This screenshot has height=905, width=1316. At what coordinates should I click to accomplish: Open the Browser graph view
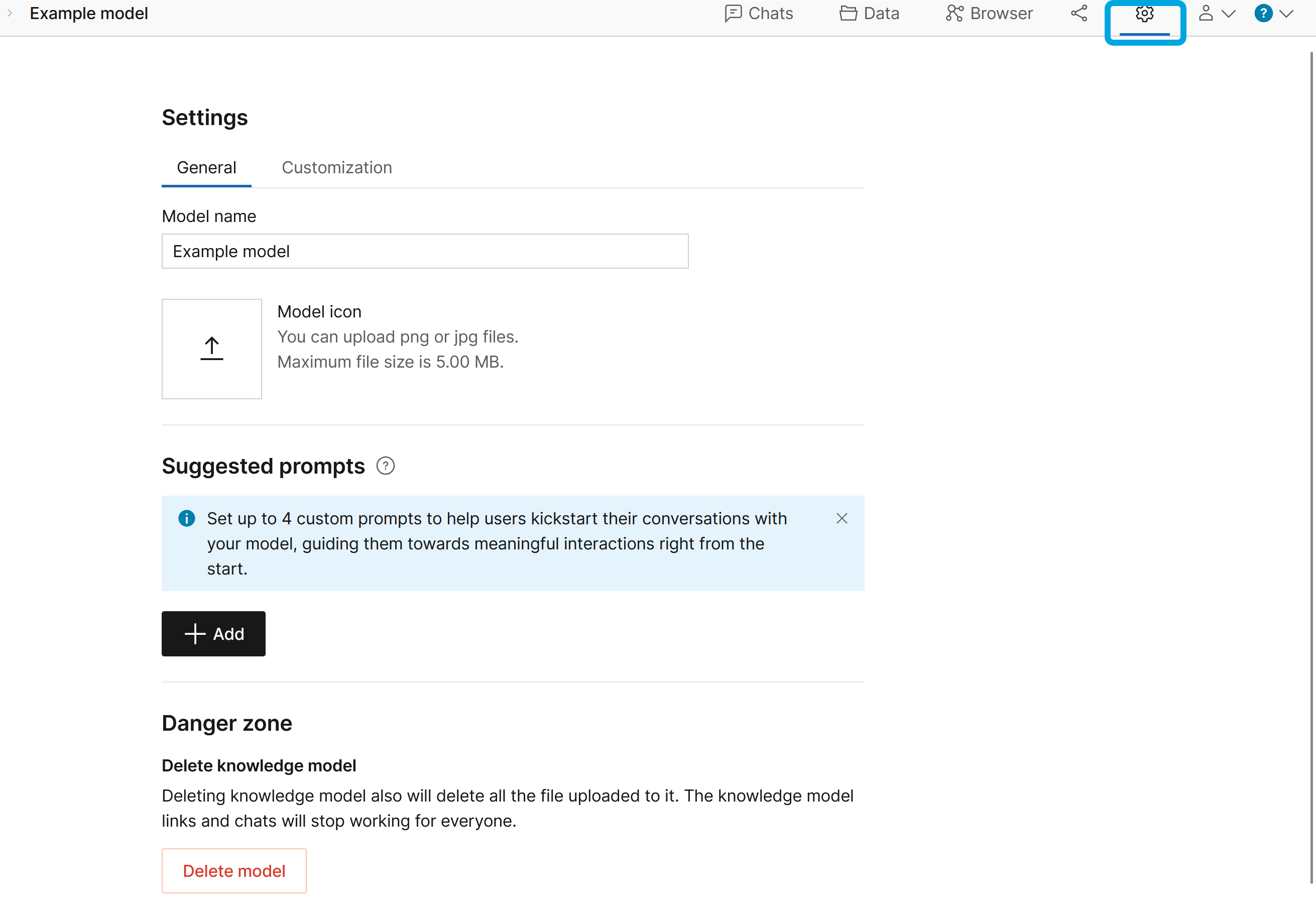click(x=989, y=14)
